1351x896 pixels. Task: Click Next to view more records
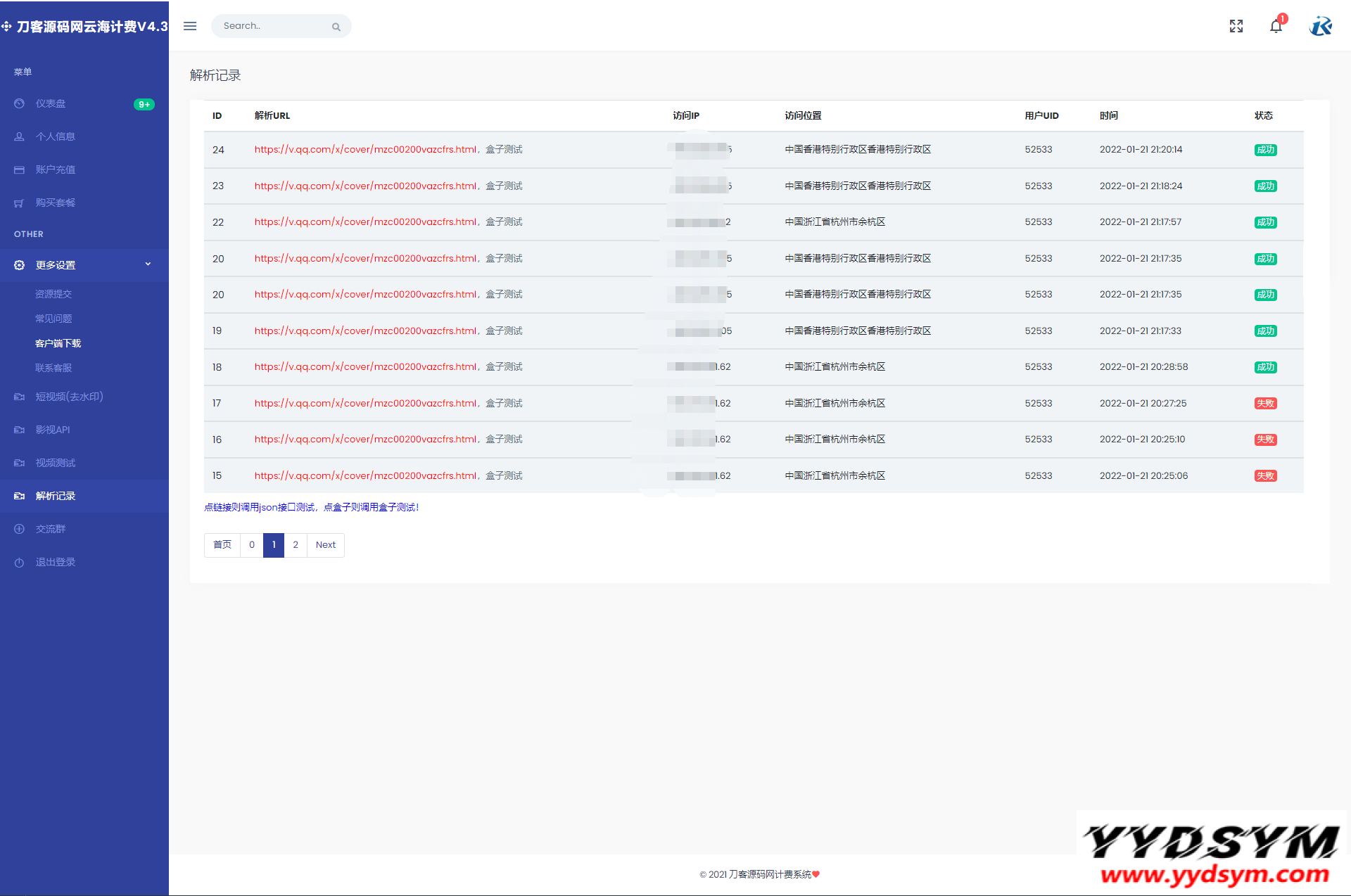point(325,544)
